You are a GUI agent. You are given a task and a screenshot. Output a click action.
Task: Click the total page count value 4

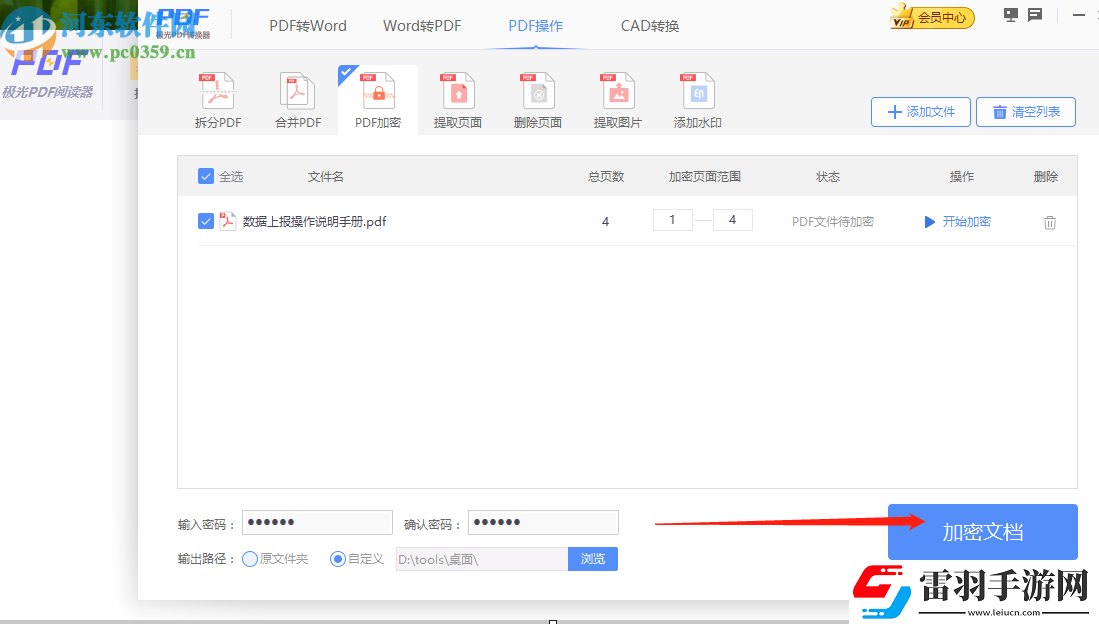(606, 222)
